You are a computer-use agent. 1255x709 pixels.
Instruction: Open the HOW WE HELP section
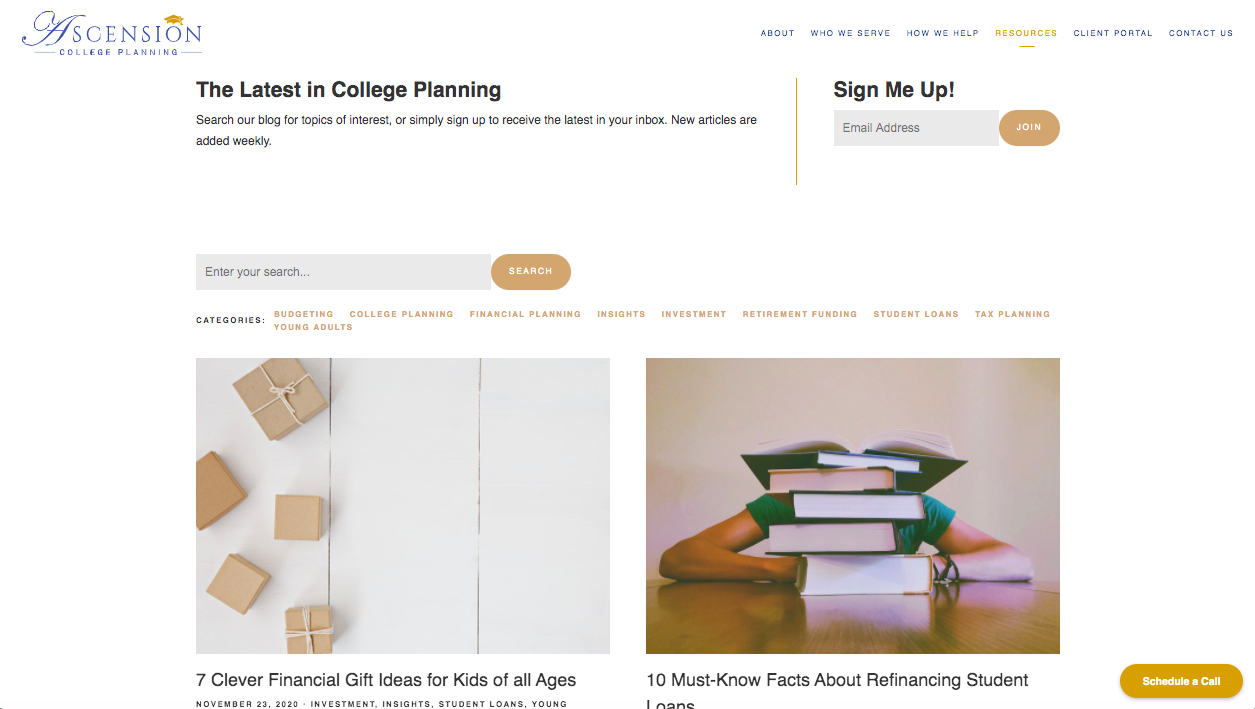942,33
